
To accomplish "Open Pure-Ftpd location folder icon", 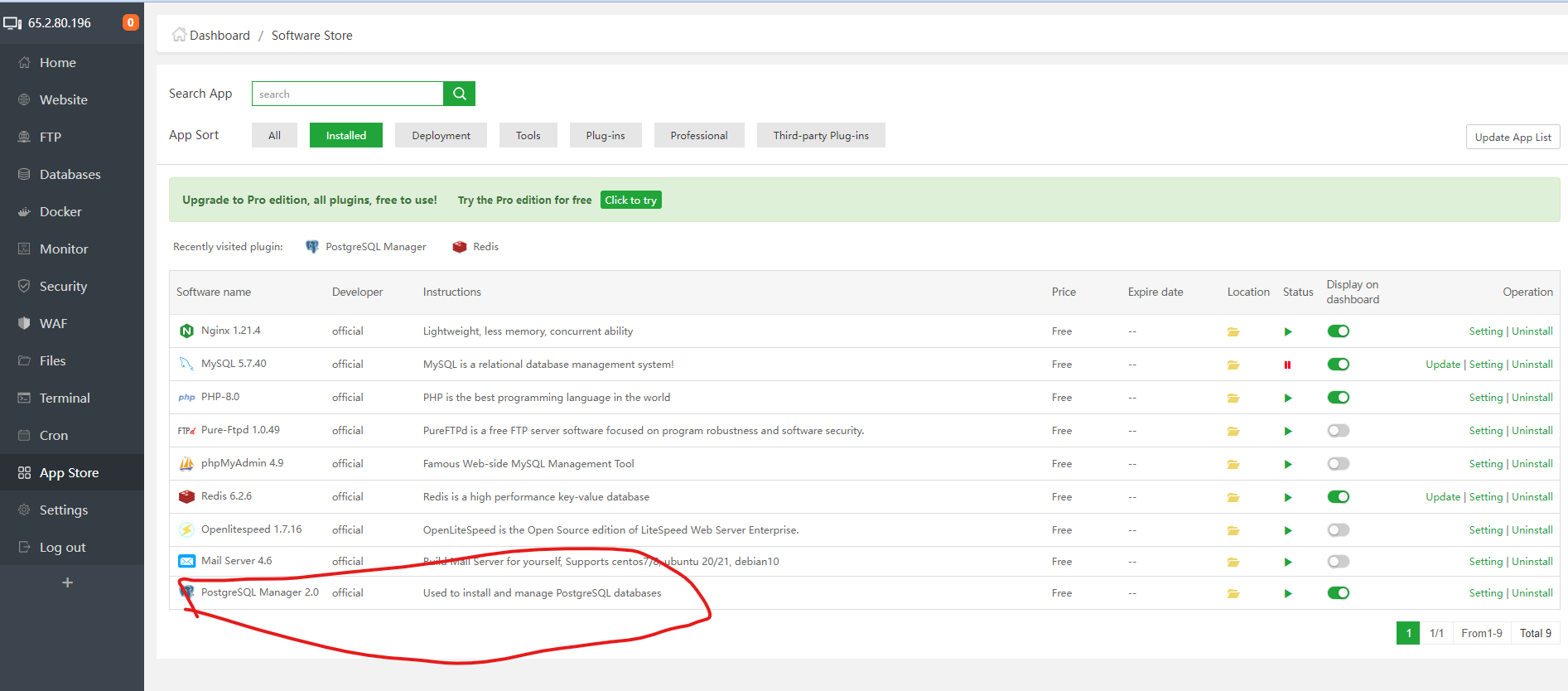I will [x=1233, y=431].
